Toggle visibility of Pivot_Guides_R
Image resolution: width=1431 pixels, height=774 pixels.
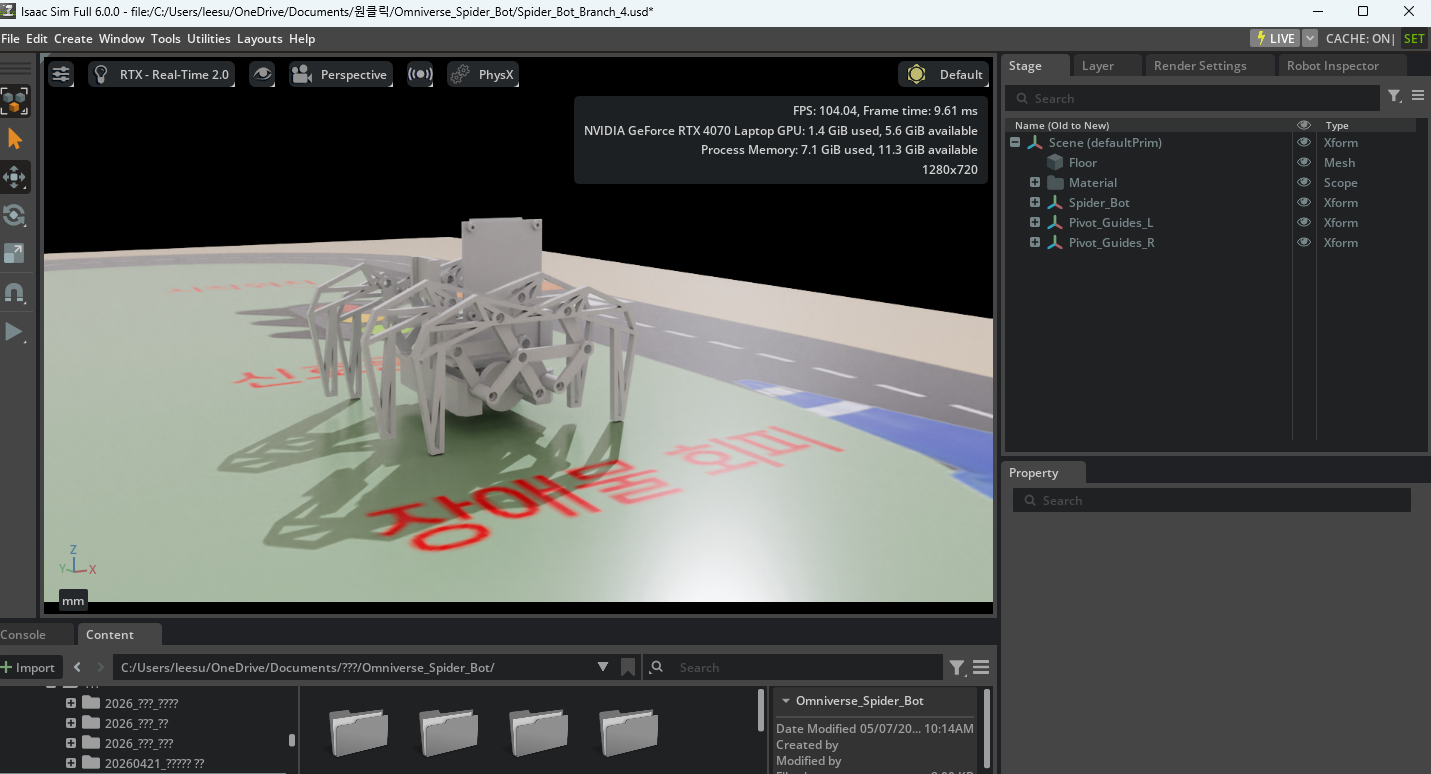click(1303, 242)
